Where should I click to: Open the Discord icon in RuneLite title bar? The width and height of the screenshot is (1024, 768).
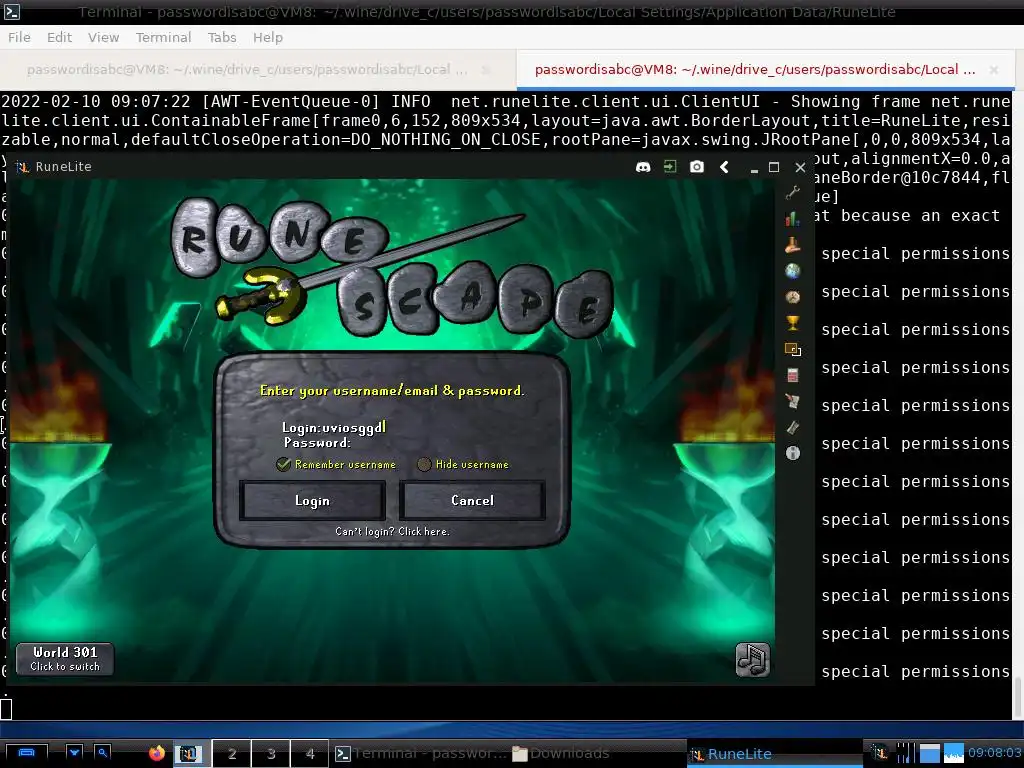coord(643,167)
